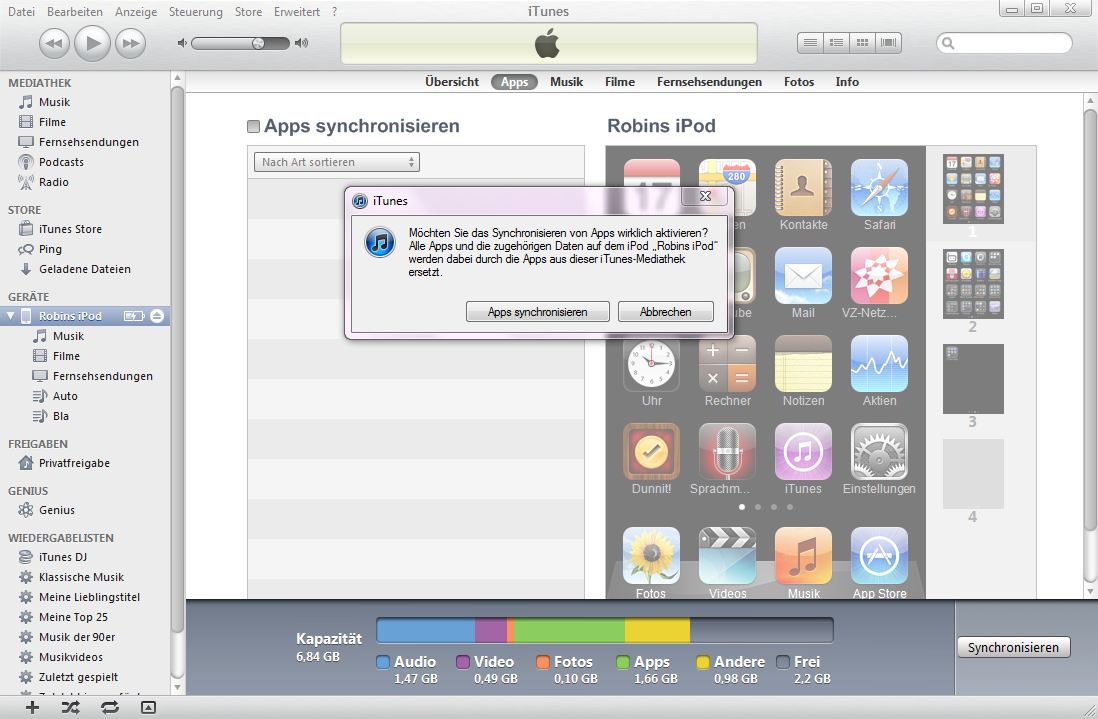Image resolution: width=1098 pixels, height=719 pixels.
Task: Click the Next track forward button
Action: point(131,43)
